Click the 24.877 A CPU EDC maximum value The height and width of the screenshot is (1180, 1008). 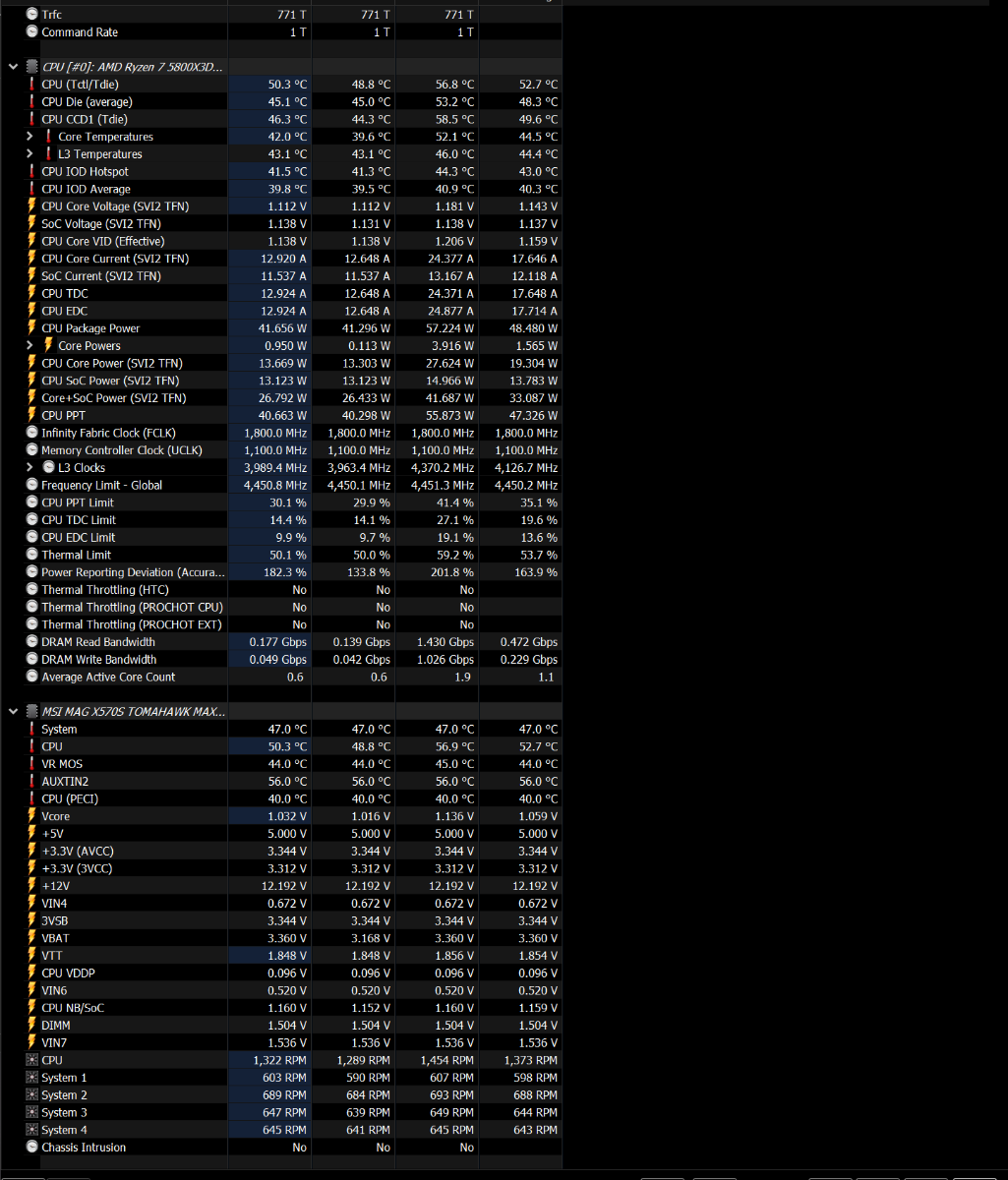447,311
